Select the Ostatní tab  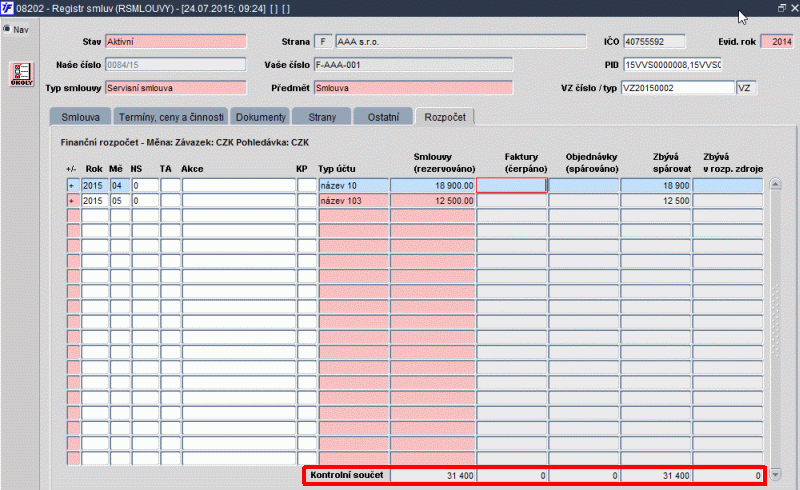coord(382,118)
